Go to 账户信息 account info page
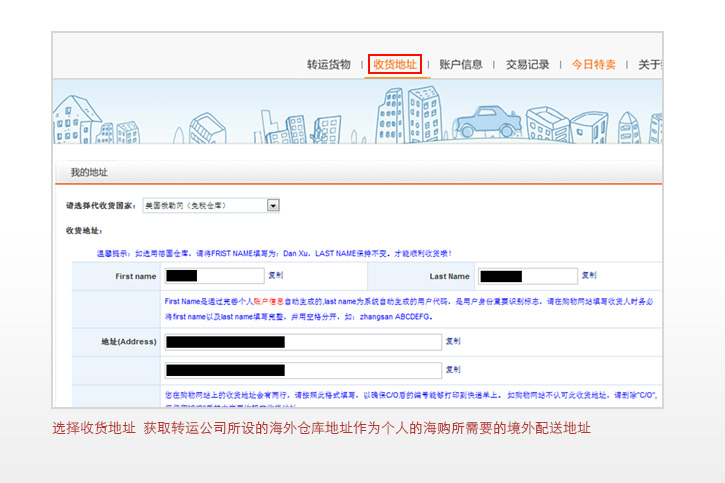This screenshot has height=483, width=725. [461, 65]
